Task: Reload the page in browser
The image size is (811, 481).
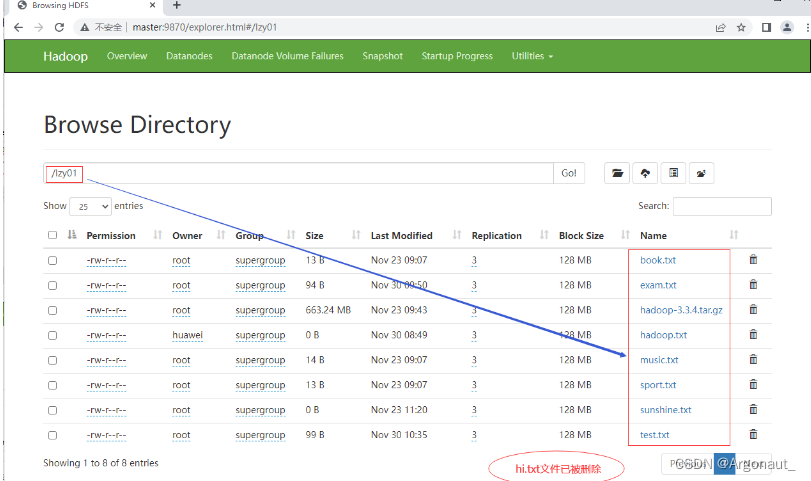Action: [x=59, y=27]
